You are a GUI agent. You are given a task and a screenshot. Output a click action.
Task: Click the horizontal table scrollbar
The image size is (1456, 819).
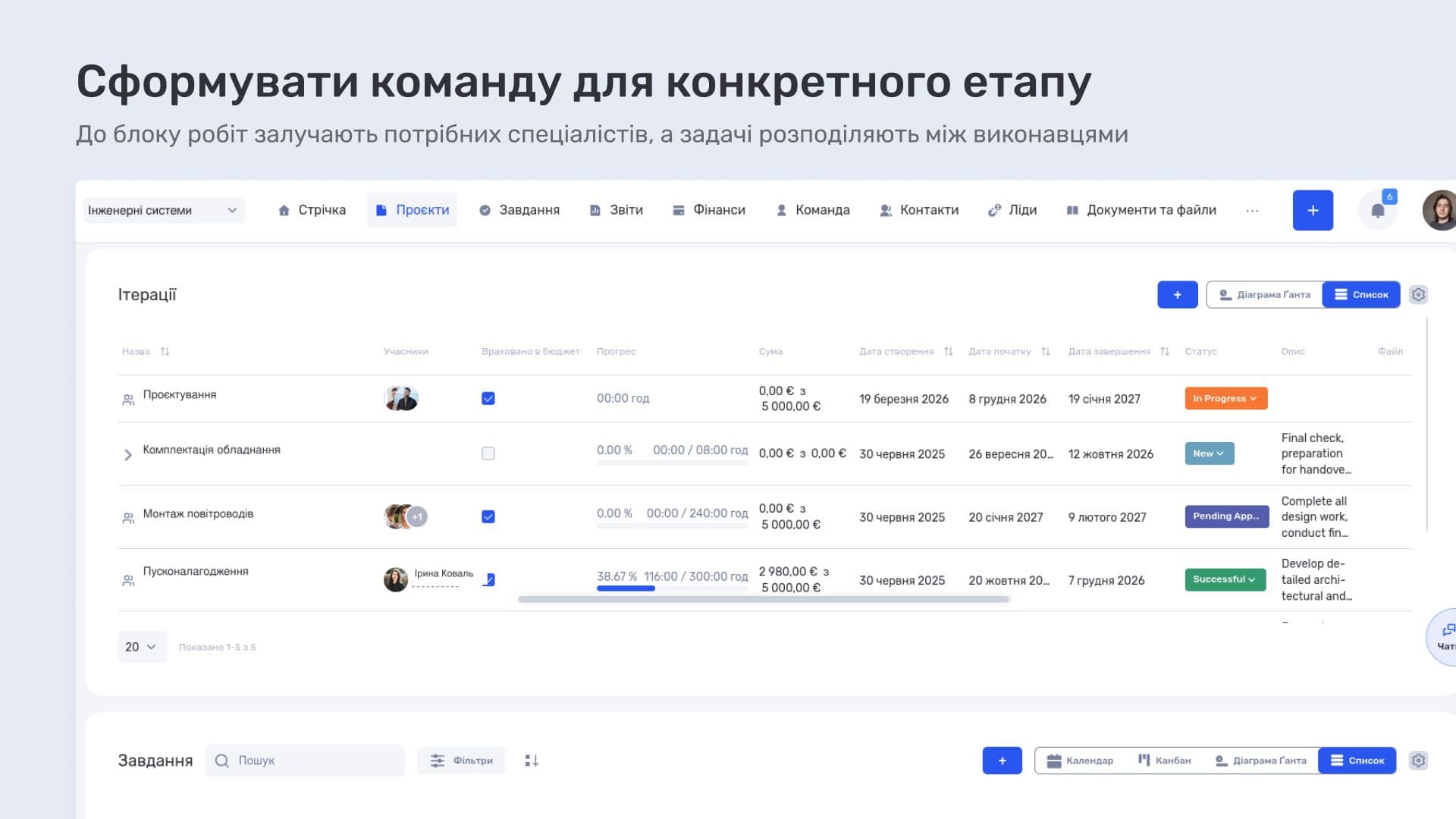764,600
